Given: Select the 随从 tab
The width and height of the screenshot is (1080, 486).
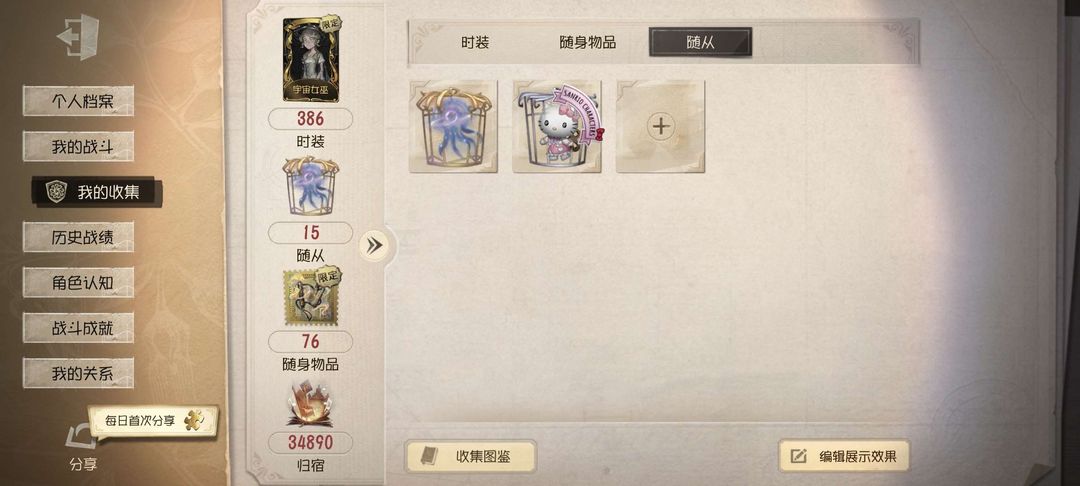Looking at the screenshot, I should click(x=700, y=42).
